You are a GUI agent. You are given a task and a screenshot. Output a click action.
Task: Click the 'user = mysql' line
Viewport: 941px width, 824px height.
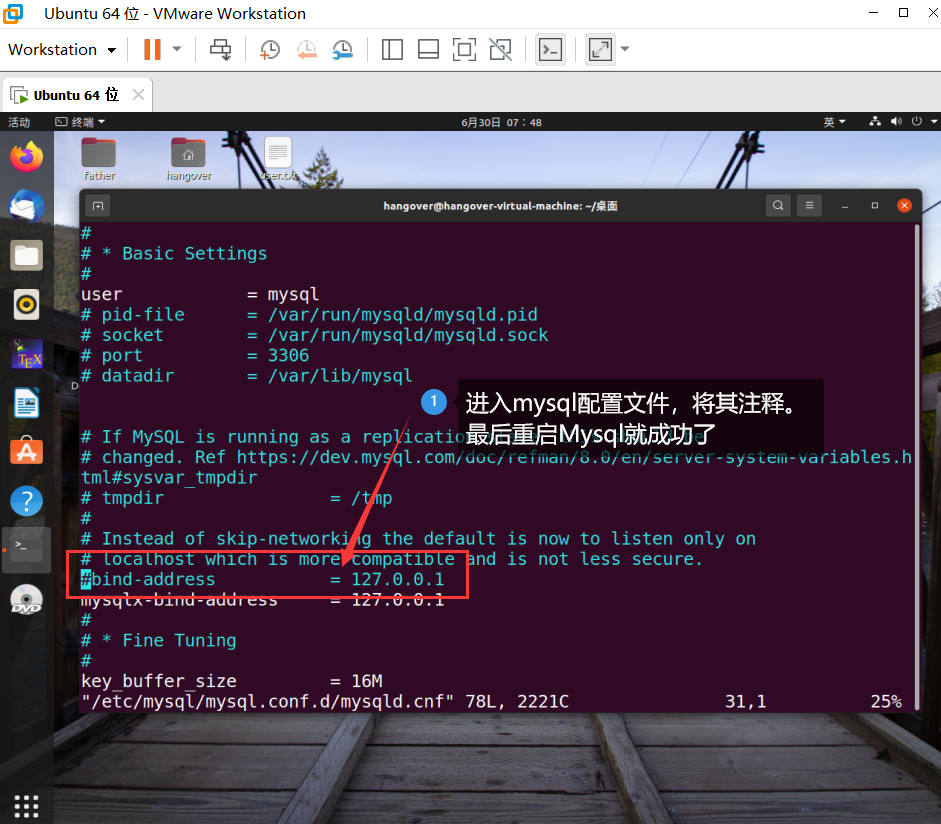coord(200,295)
